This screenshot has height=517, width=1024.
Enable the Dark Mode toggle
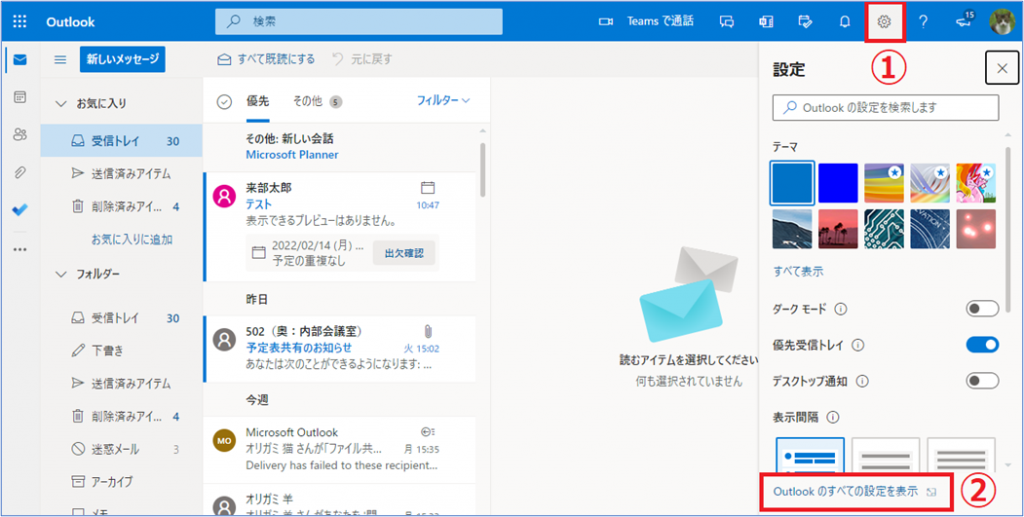click(982, 308)
